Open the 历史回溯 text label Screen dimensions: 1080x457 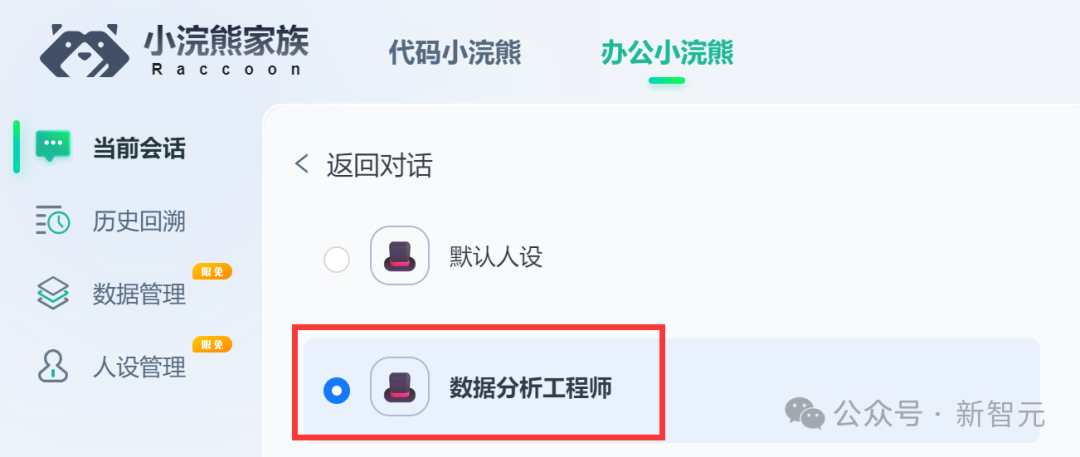coord(139,221)
